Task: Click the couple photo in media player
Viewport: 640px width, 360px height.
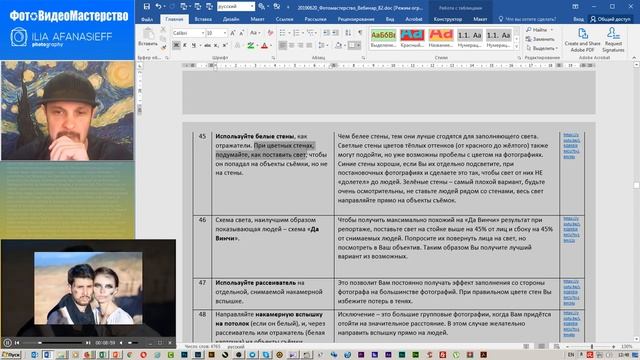Action: pyautogui.click(x=88, y=288)
